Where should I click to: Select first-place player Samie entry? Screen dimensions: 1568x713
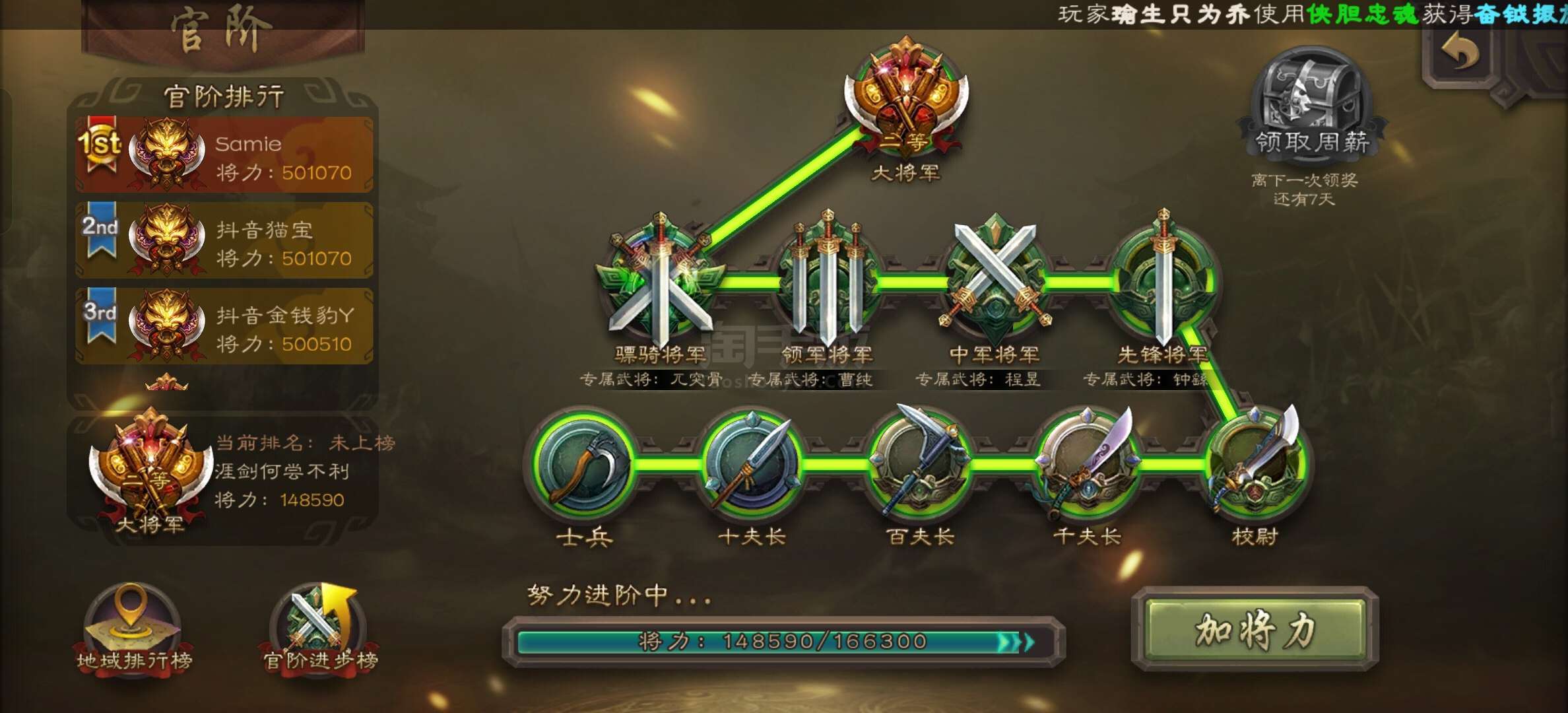tap(224, 154)
